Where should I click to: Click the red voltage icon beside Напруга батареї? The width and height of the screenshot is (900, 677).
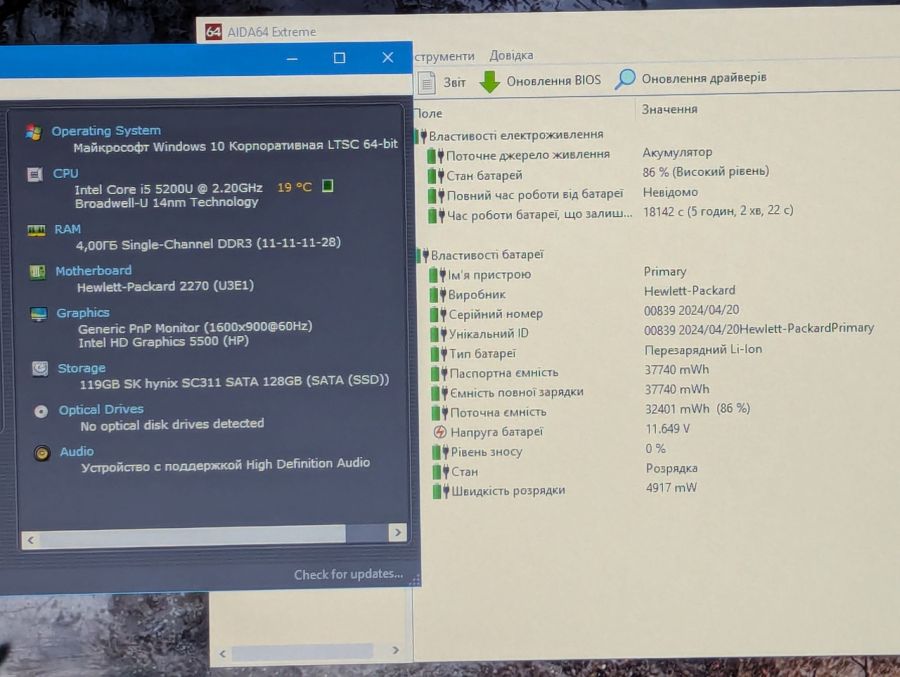tap(440, 432)
